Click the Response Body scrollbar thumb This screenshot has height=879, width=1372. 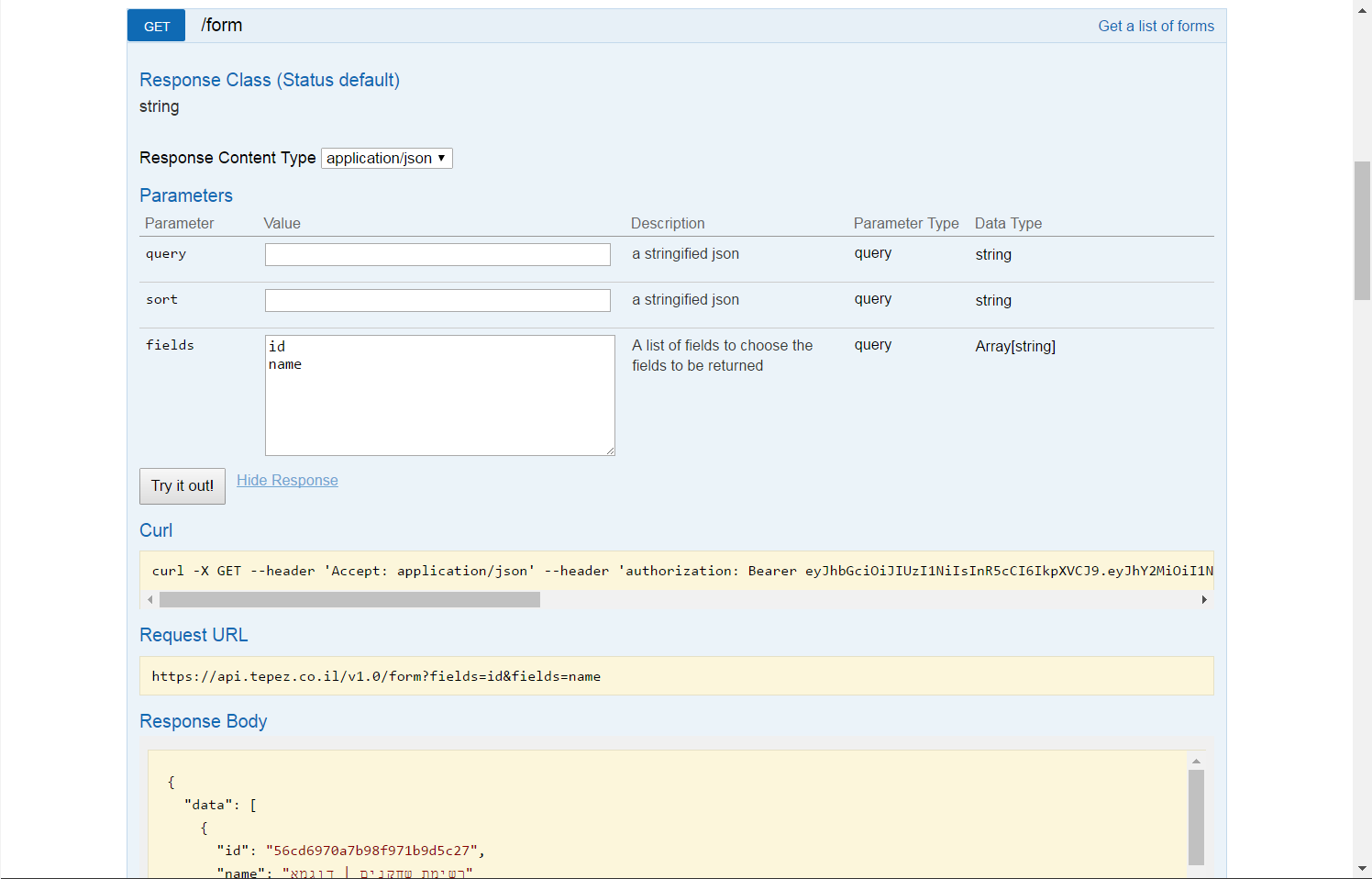pos(1196,818)
